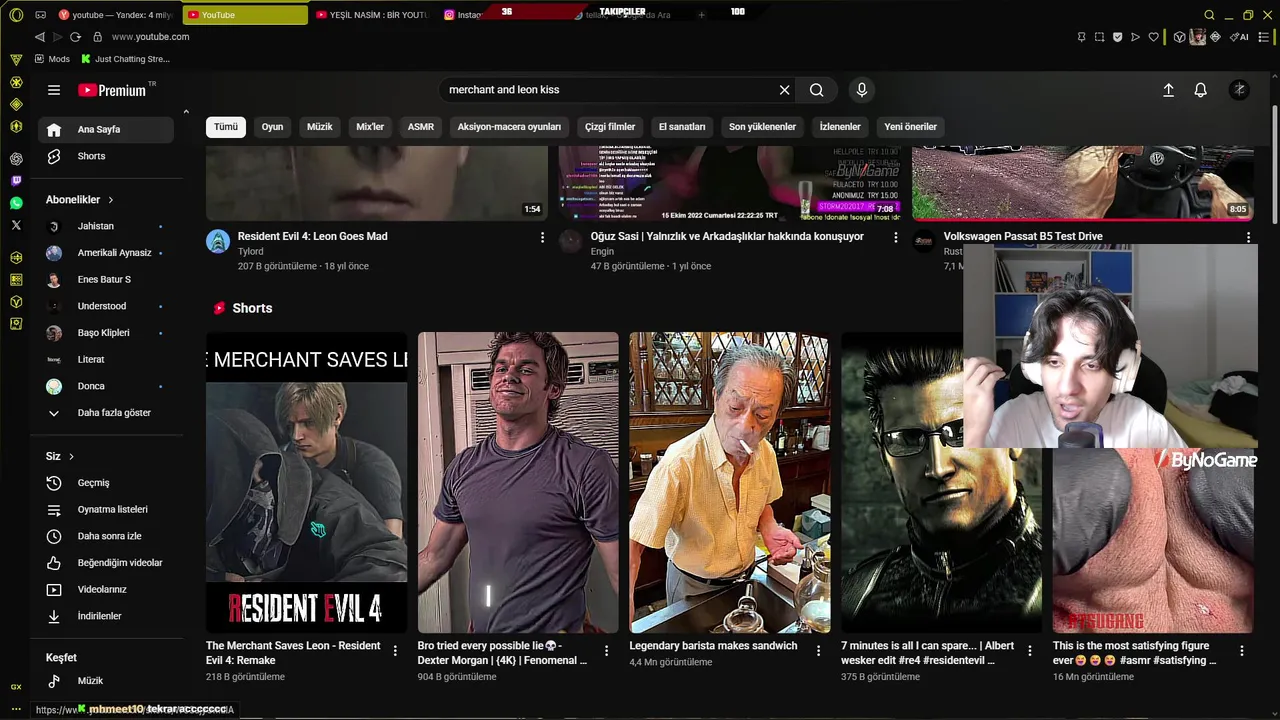The width and height of the screenshot is (1280, 720).
Task: Open the ad blocker shield icon
Action: (1117, 37)
